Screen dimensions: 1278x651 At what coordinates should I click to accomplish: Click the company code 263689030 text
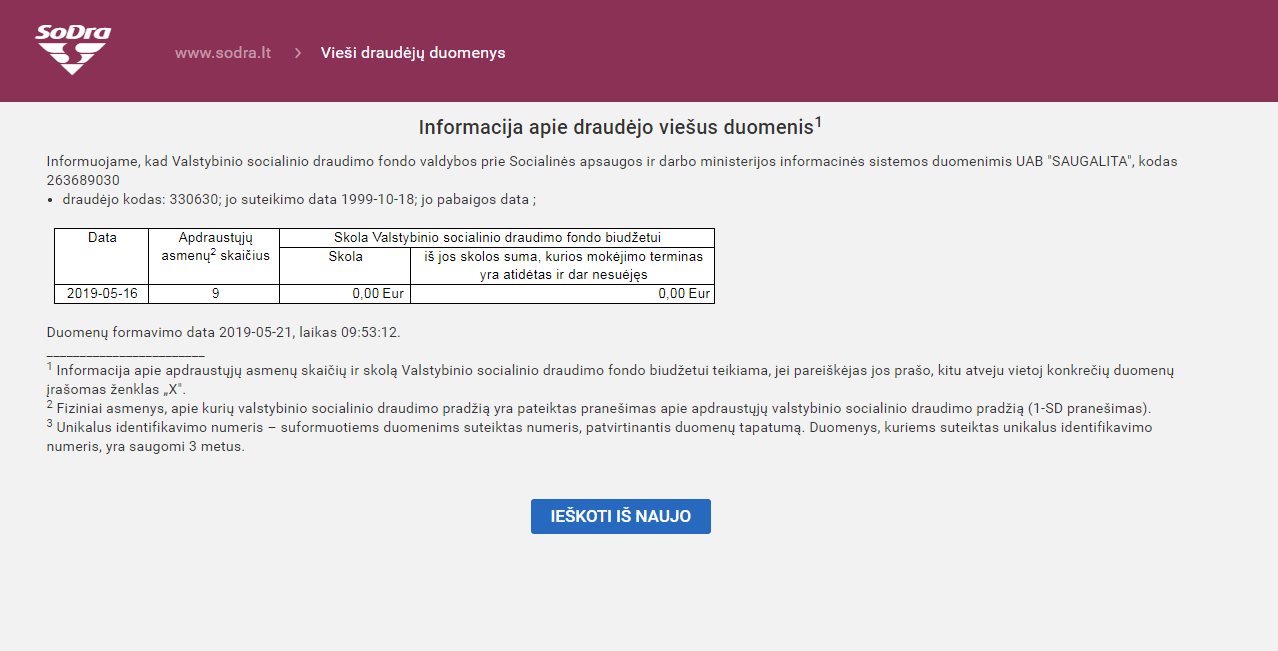[83, 180]
